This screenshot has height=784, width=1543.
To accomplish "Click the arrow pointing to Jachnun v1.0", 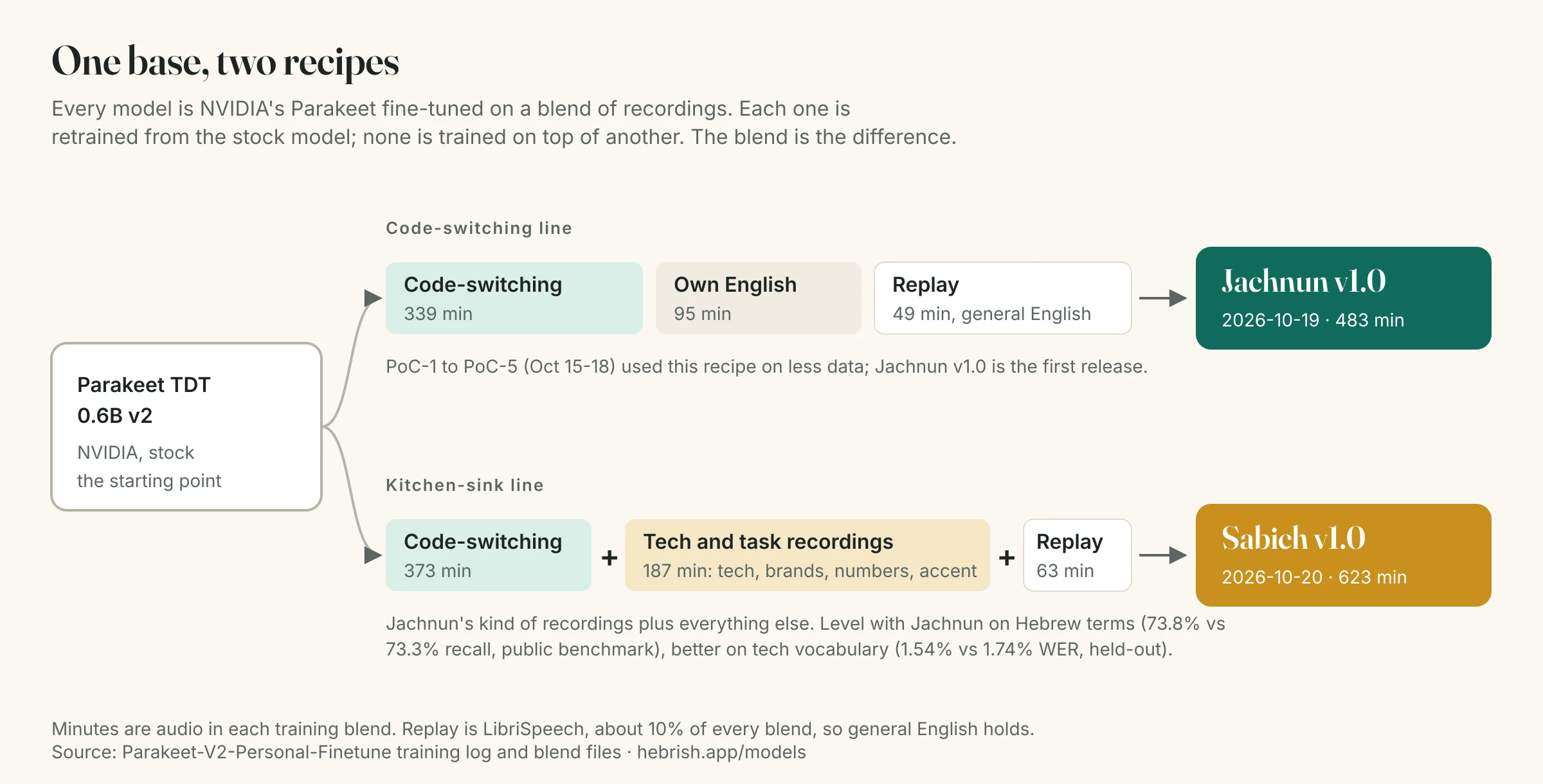I will point(1162,298).
